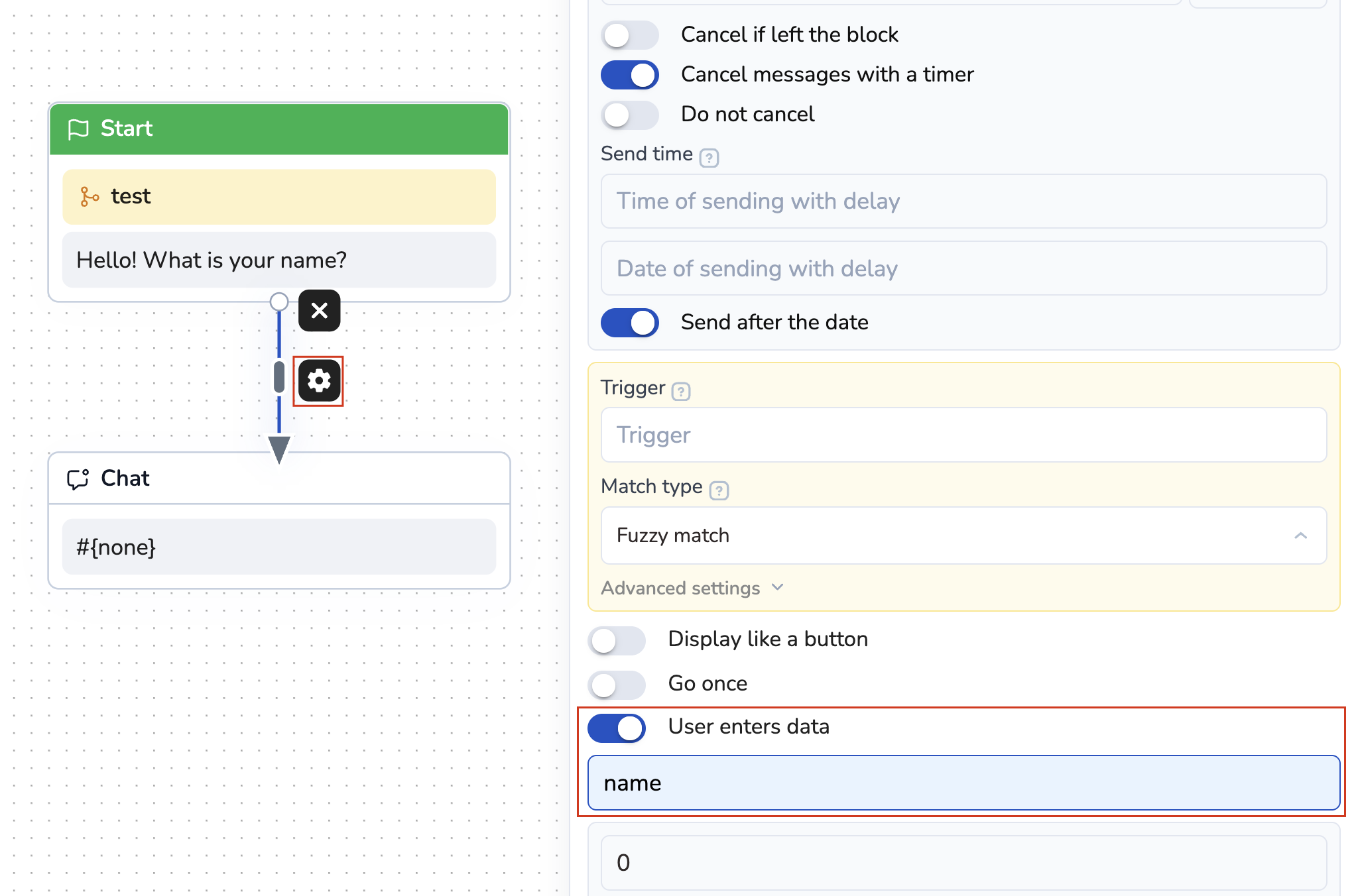Click the Send time help question icon

709,158
